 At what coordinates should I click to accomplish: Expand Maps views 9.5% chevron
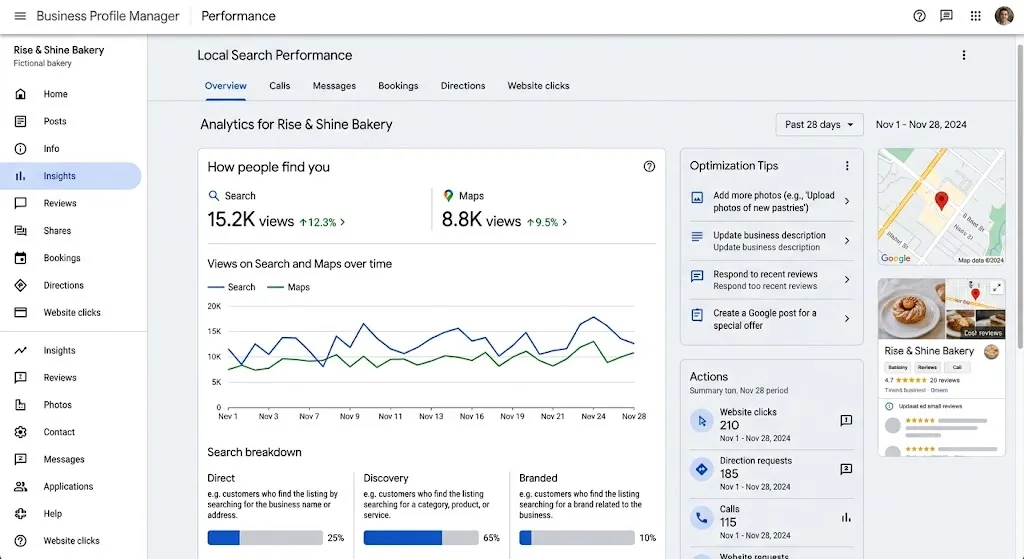tap(564, 223)
